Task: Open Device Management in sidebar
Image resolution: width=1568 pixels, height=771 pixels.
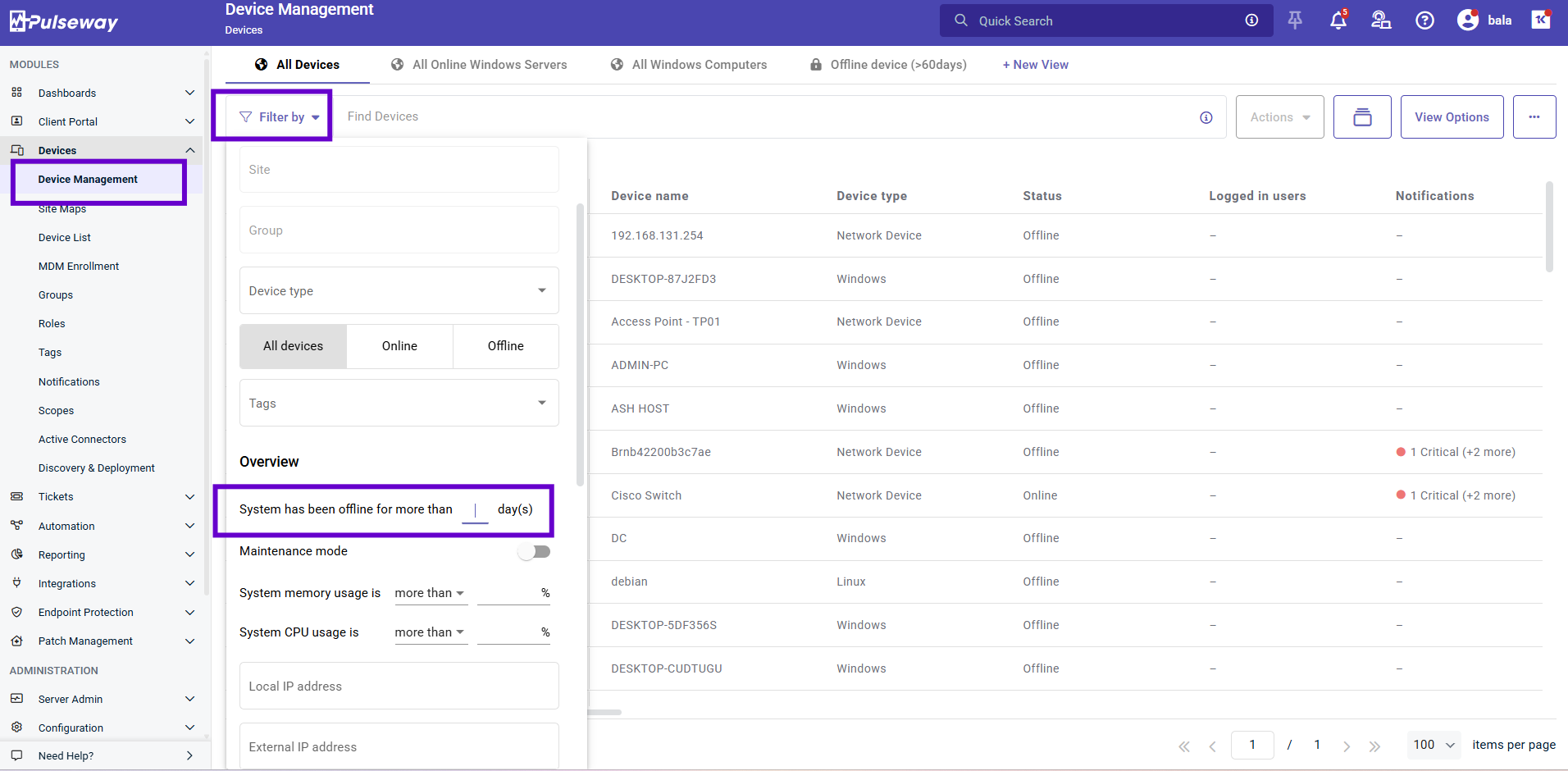Action: click(x=88, y=180)
